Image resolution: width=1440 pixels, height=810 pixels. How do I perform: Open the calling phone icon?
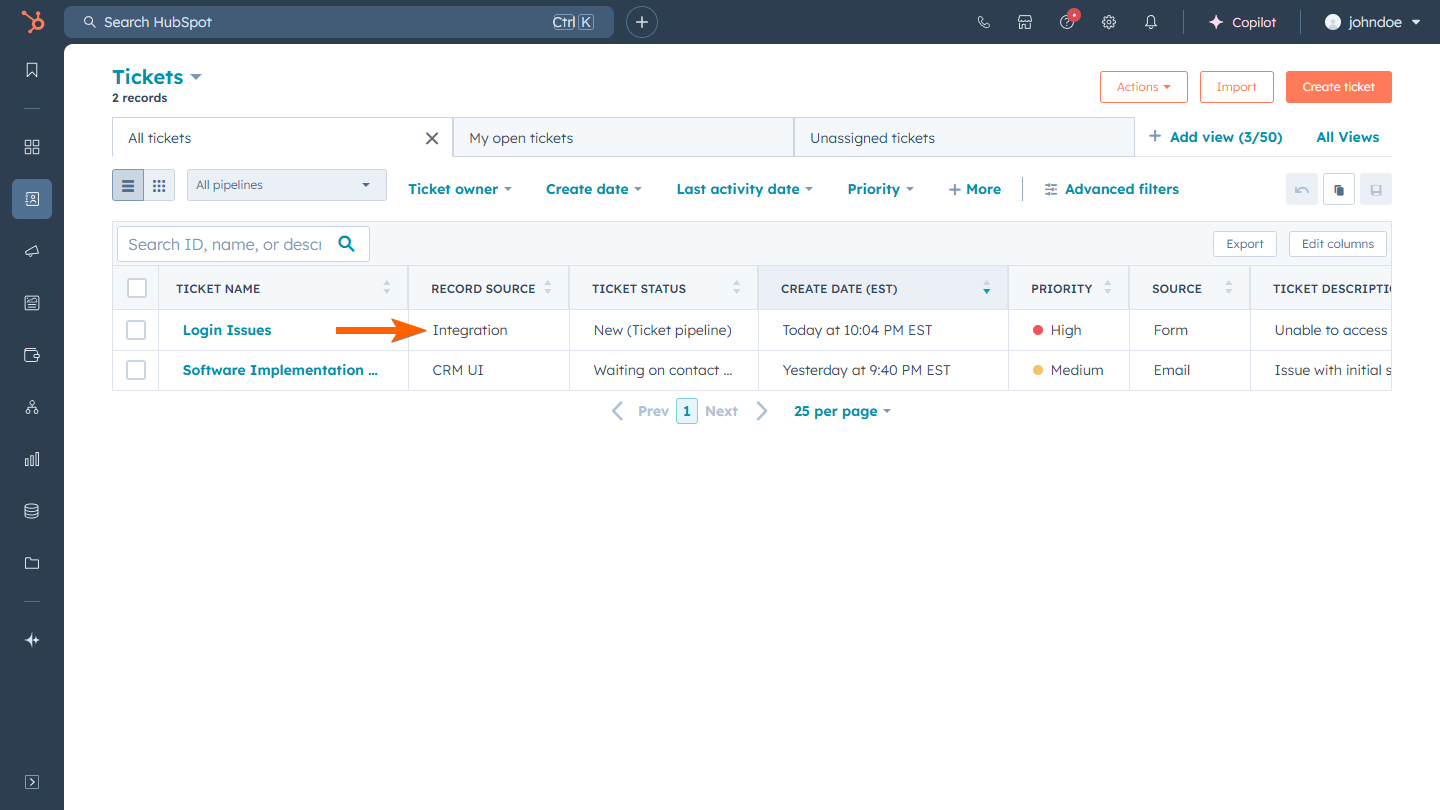point(984,22)
